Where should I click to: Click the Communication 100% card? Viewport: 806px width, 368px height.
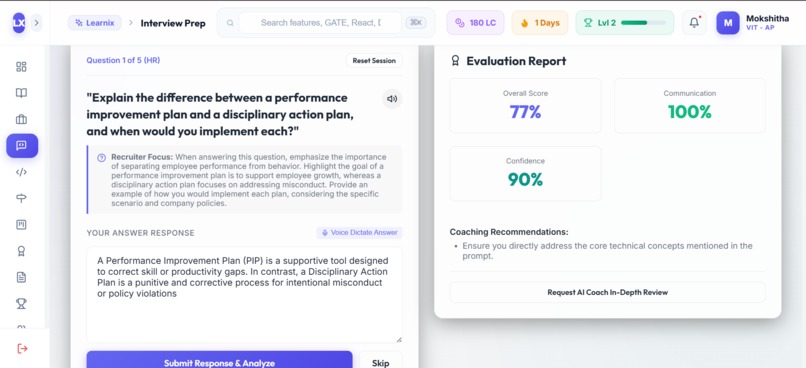pos(690,106)
